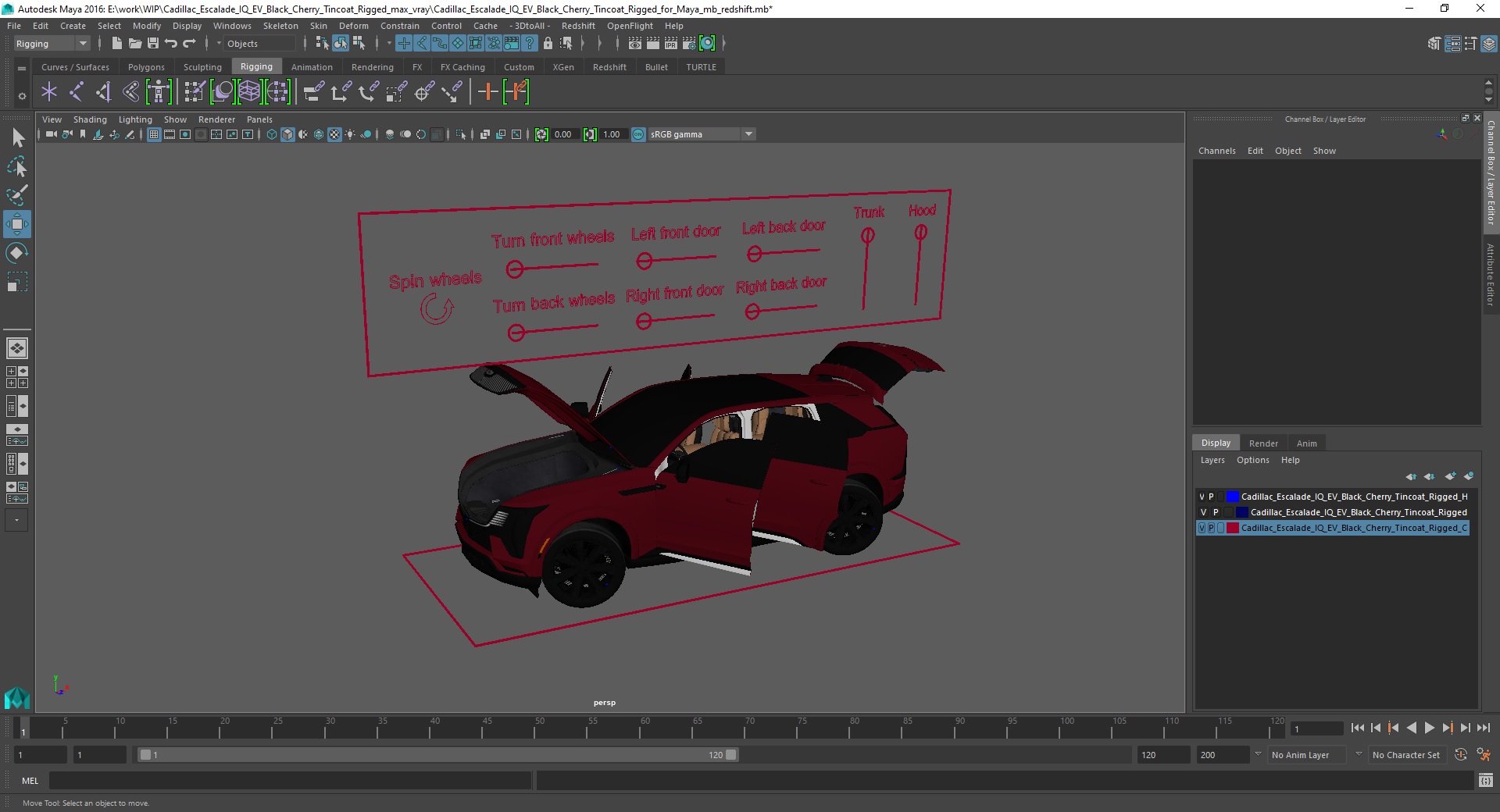Image resolution: width=1500 pixels, height=812 pixels.
Task: Click the Paint Selection tool icon
Action: coord(16,195)
